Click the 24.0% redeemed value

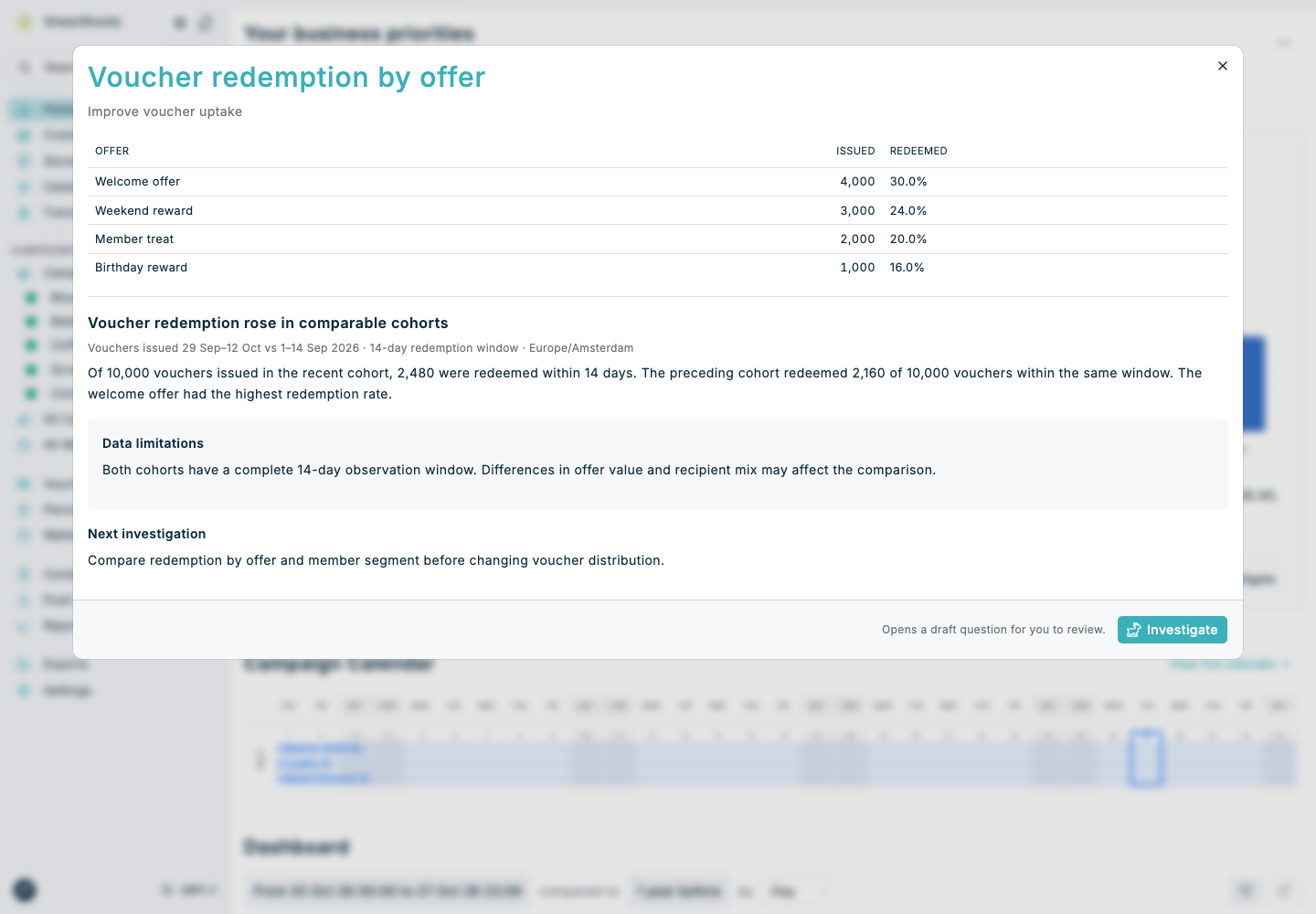pyautogui.click(x=908, y=211)
